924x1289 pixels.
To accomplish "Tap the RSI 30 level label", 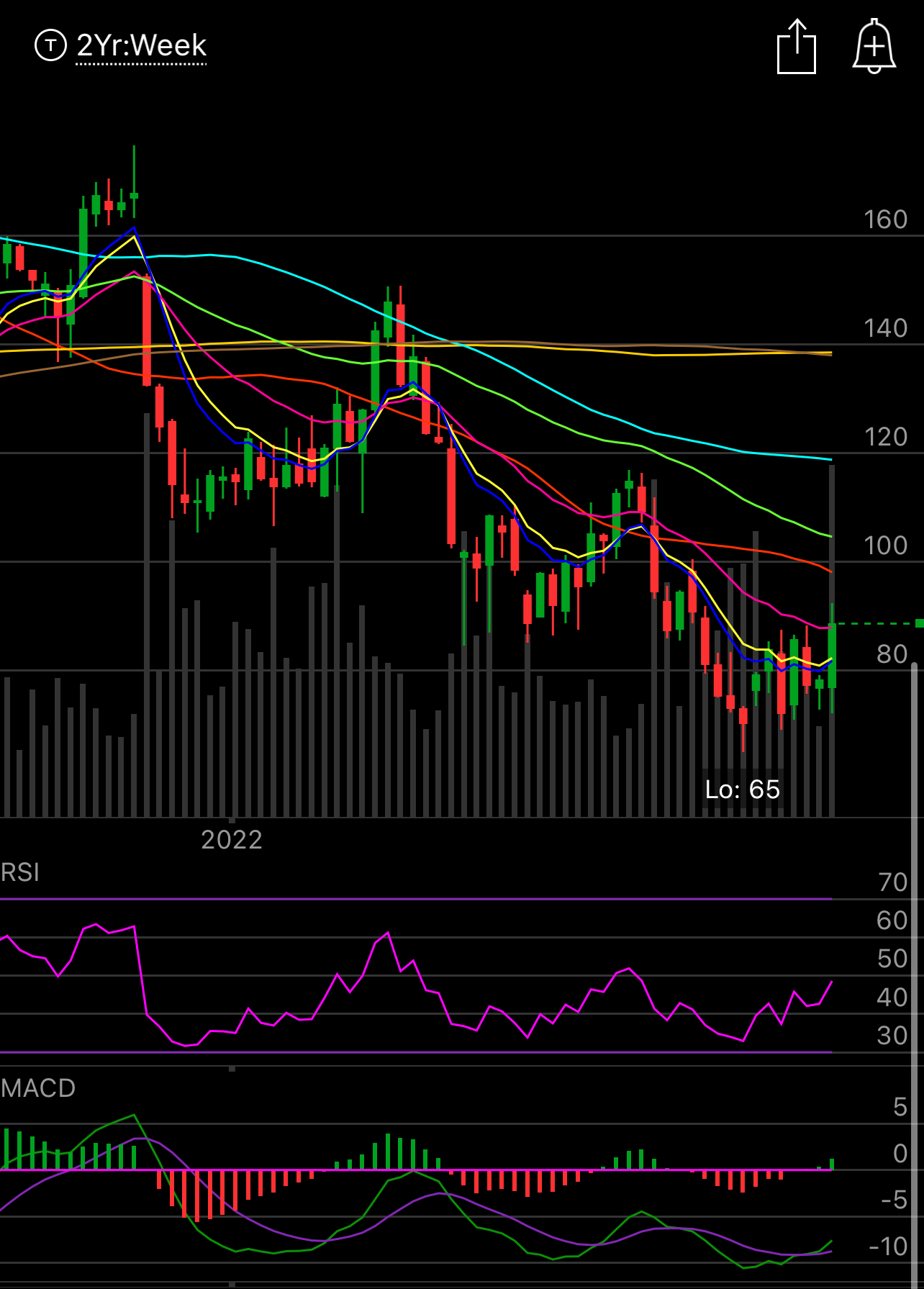I will click(893, 1036).
